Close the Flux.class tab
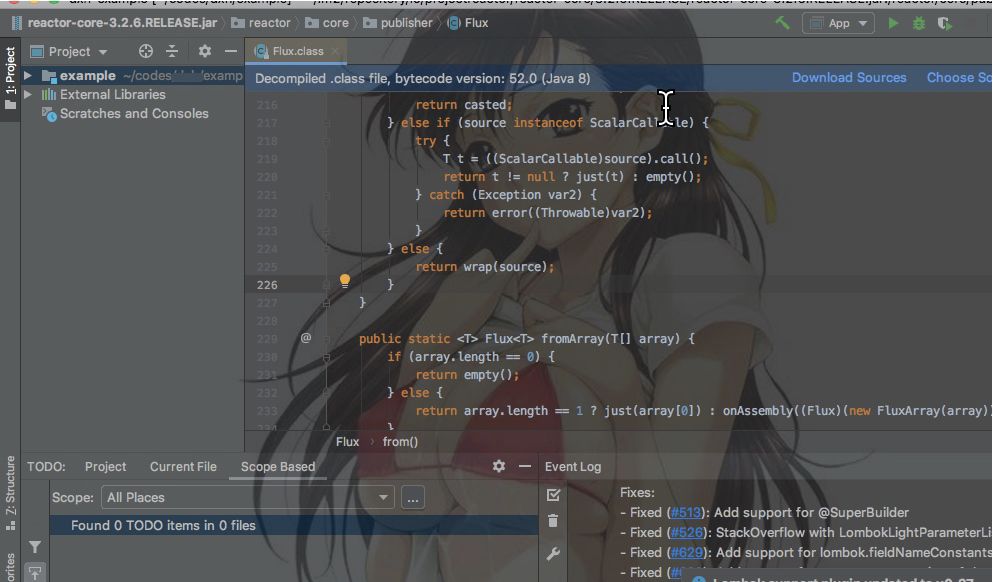Screen dimensions: 993x582 point(335,51)
